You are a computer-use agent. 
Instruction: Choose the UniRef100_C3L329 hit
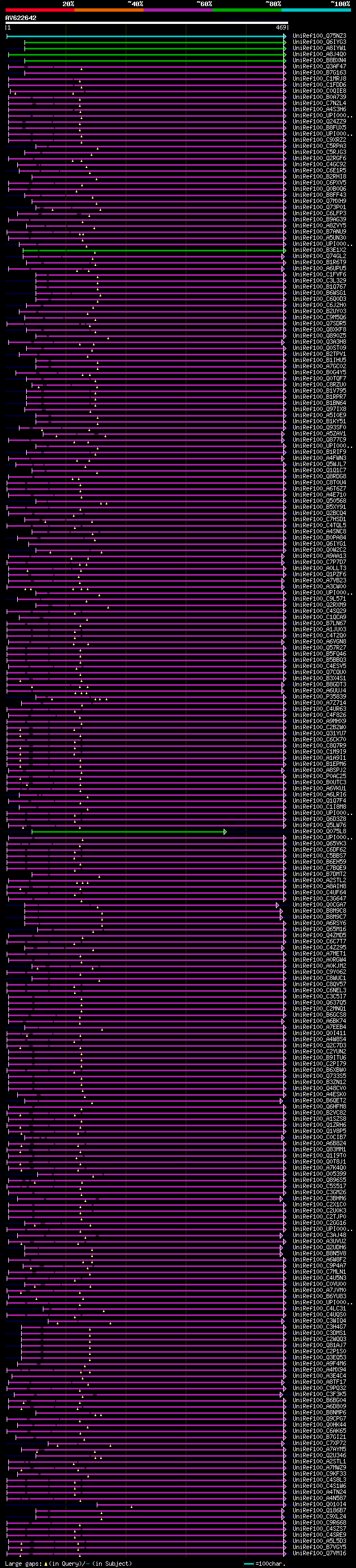(319, 281)
